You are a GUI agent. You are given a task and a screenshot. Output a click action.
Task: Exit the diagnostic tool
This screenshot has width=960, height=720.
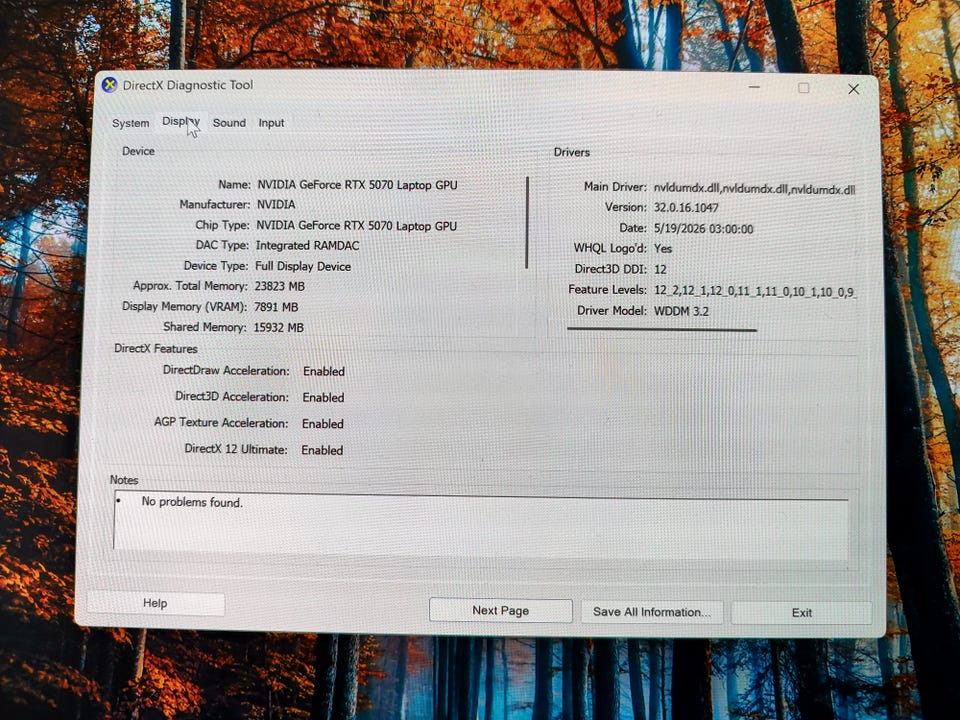tap(801, 612)
